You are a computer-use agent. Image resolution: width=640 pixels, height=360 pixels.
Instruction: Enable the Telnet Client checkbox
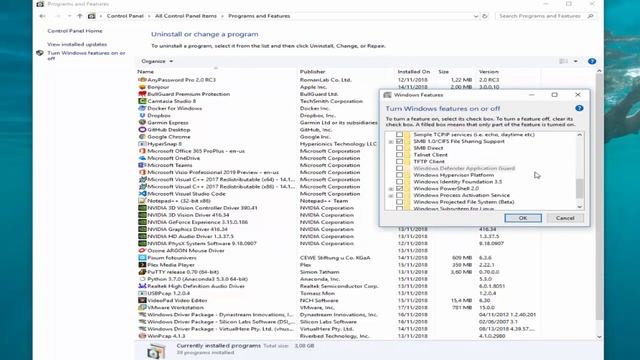click(399, 155)
